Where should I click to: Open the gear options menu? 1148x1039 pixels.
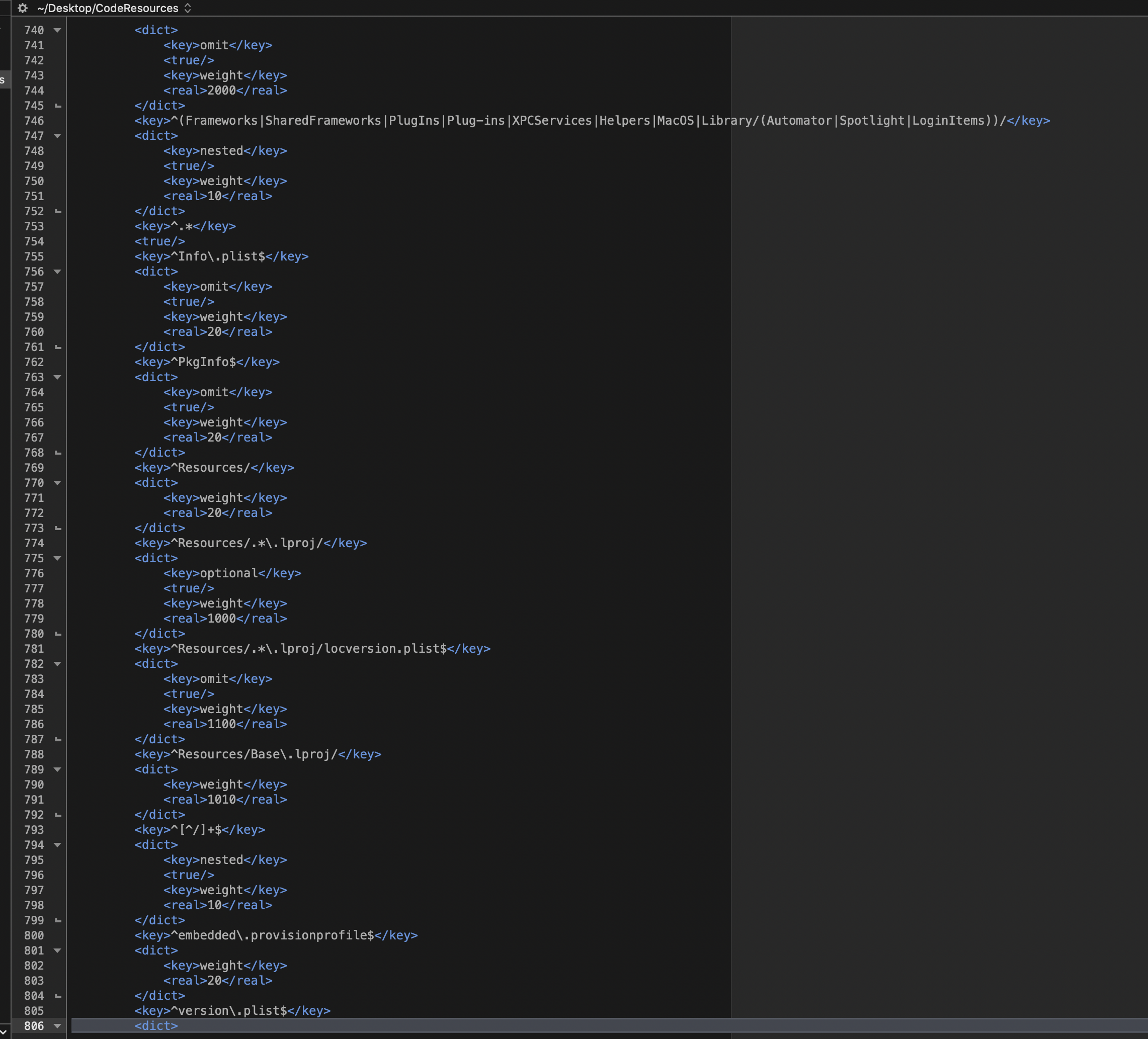pyautogui.click(x=22, y=8)
